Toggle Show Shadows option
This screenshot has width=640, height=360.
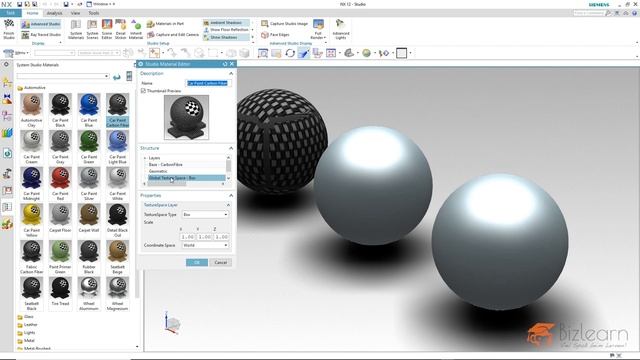(x=226, y=37)
